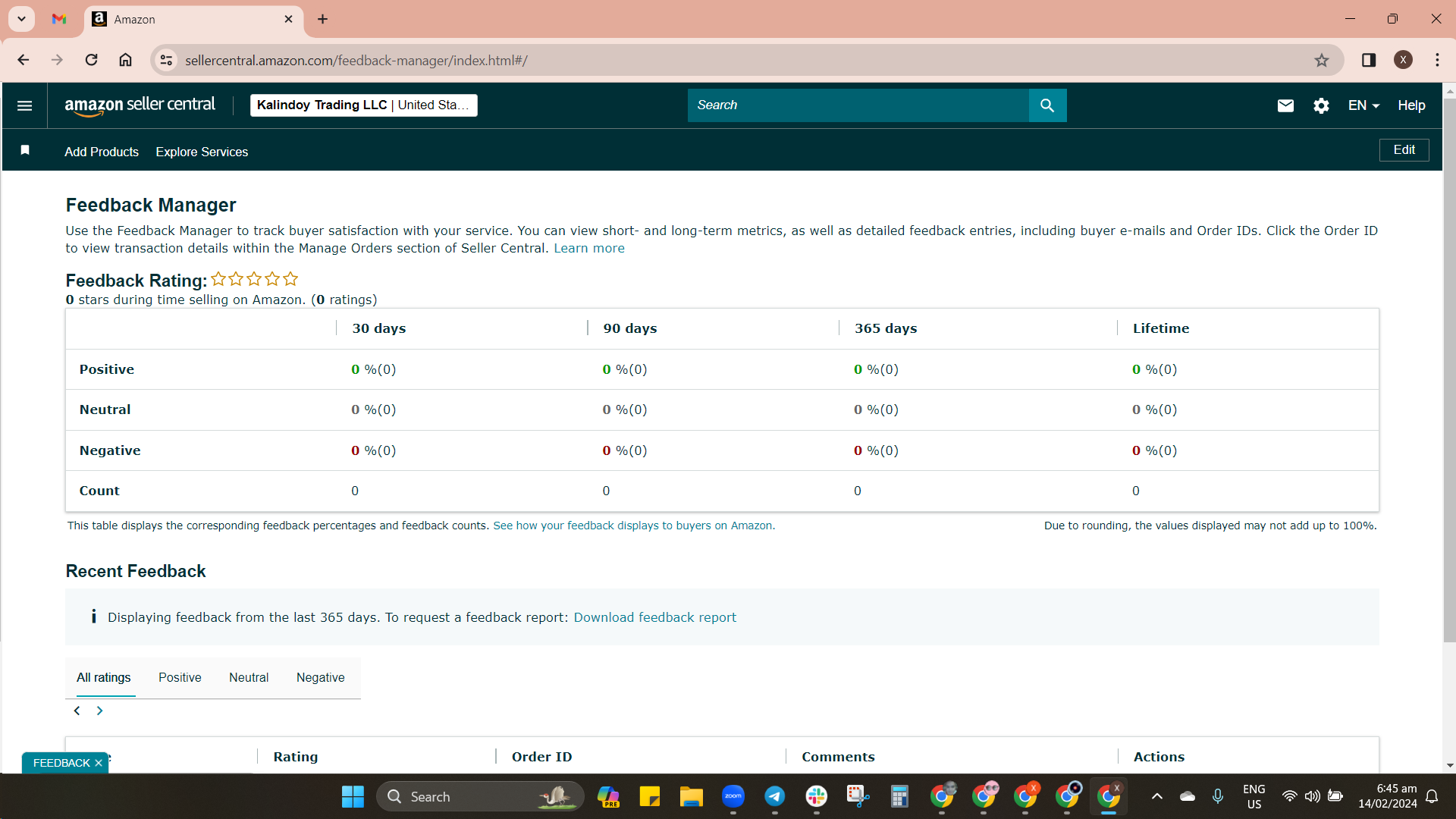Show hidden system tray icons
Image resolution: width=1456 pixels, height=819 pixels.
point(1156,796)
